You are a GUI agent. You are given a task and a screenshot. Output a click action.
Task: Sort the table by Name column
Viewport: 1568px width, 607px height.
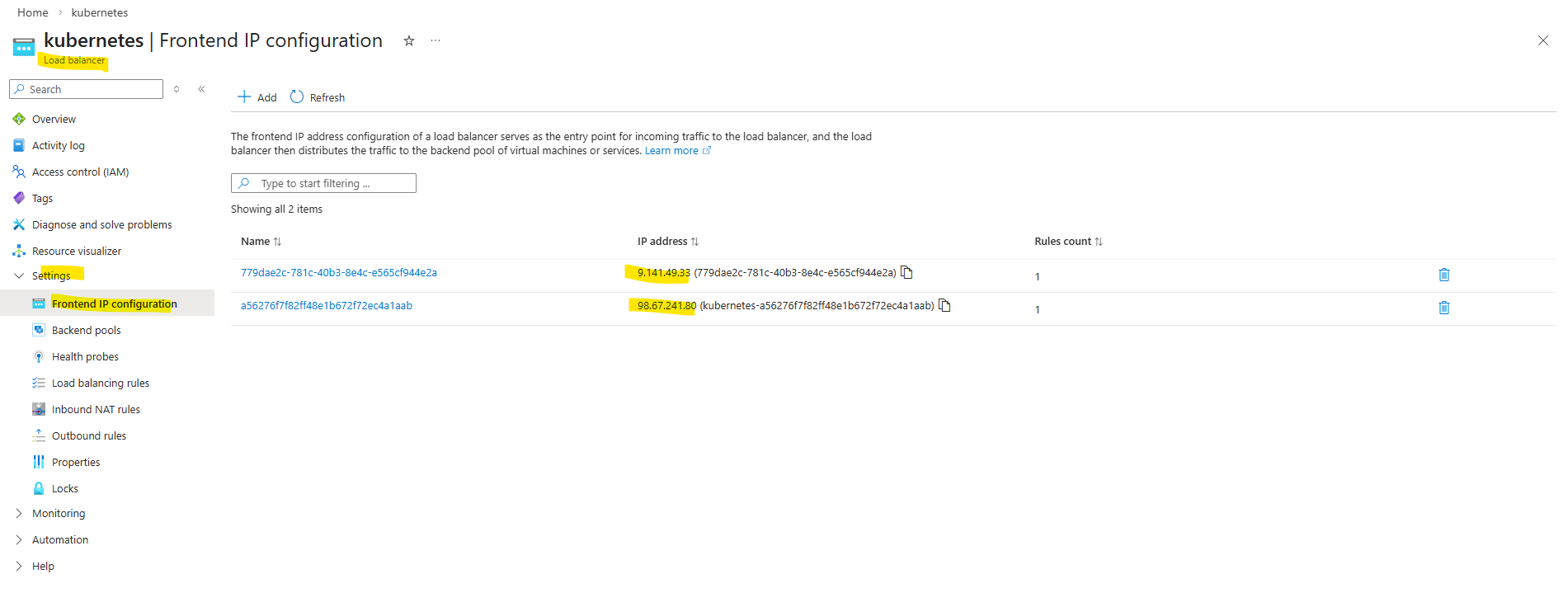(x=277, y=242)
